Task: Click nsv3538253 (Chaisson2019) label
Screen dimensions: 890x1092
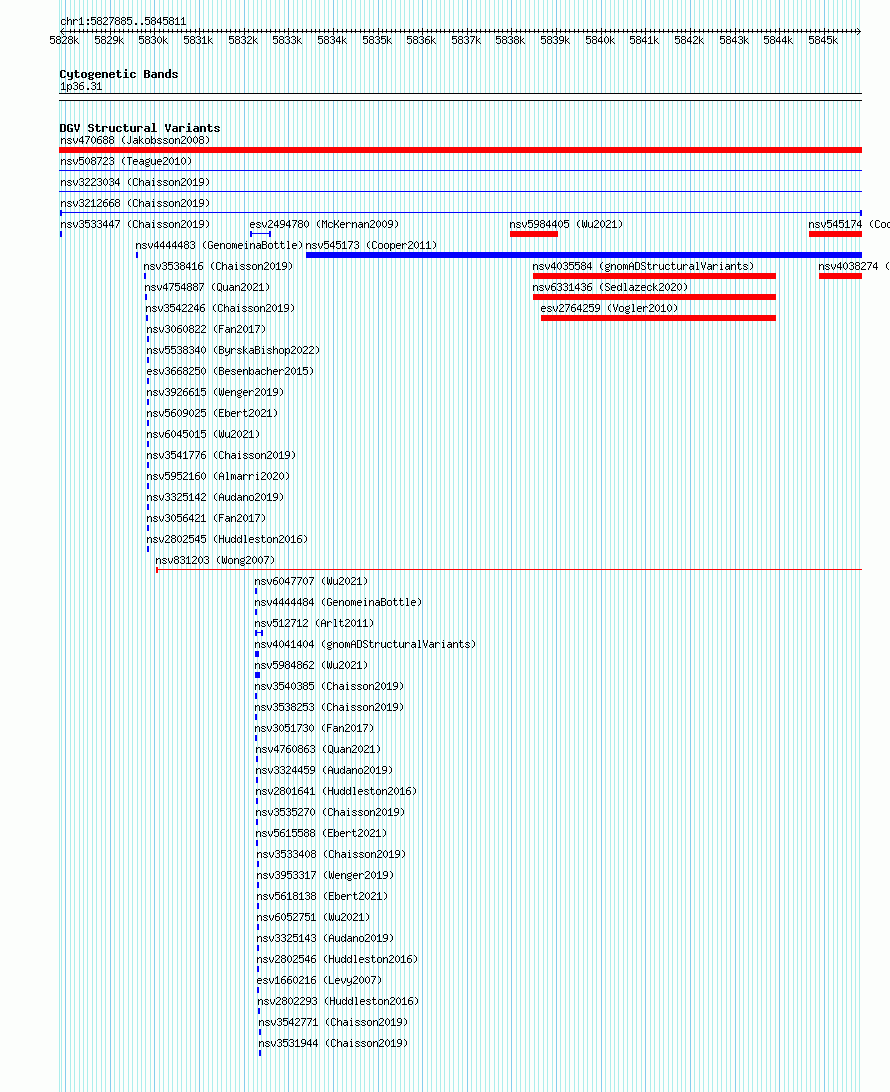Action: coord(329,707)
